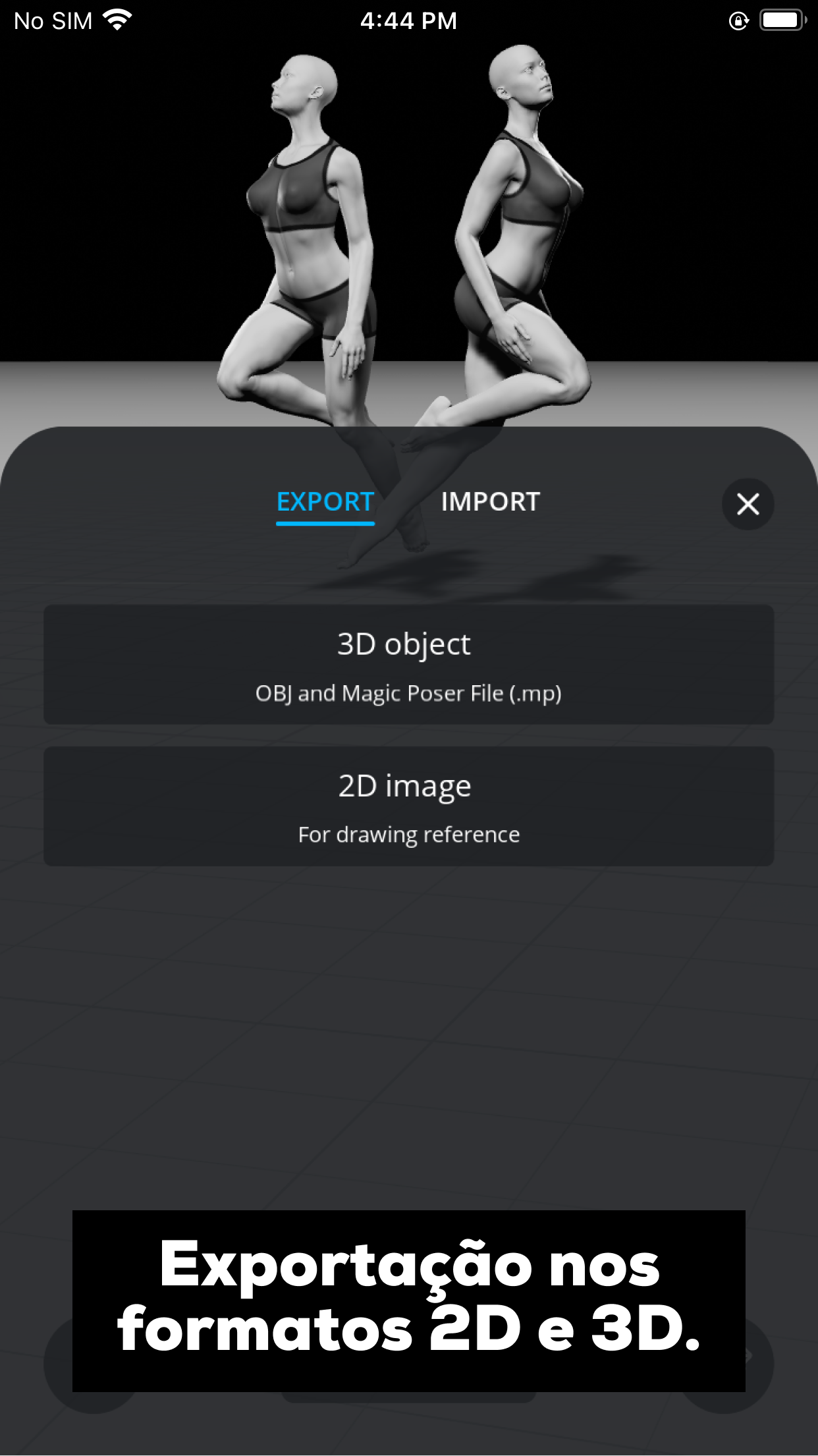Tap the head of the left figure

pos(304,84)
